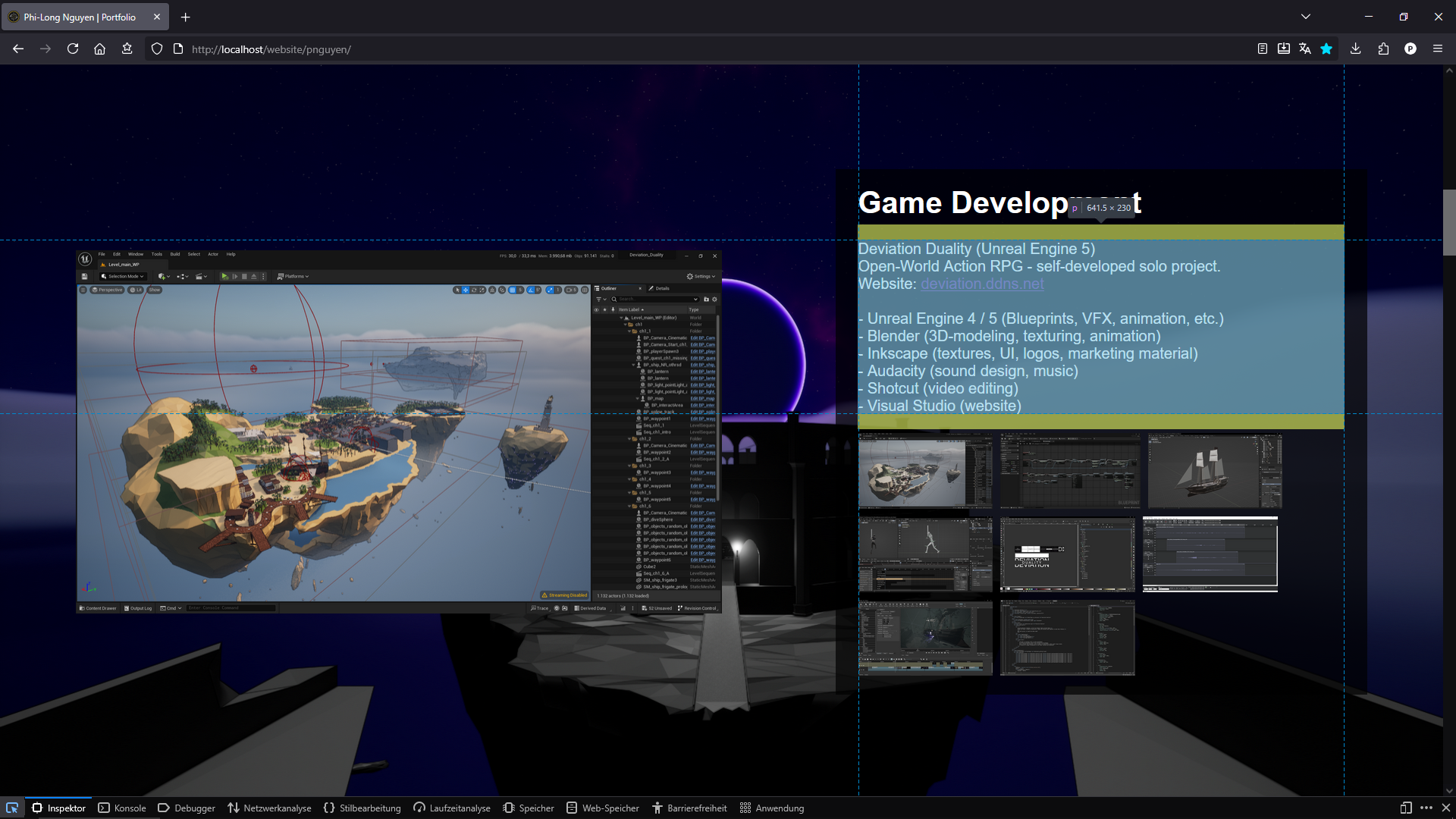1456x819 pixels.
Task: Open the extensions puzzle icon
Action: pyautogui.click(x=1383, y=49)
